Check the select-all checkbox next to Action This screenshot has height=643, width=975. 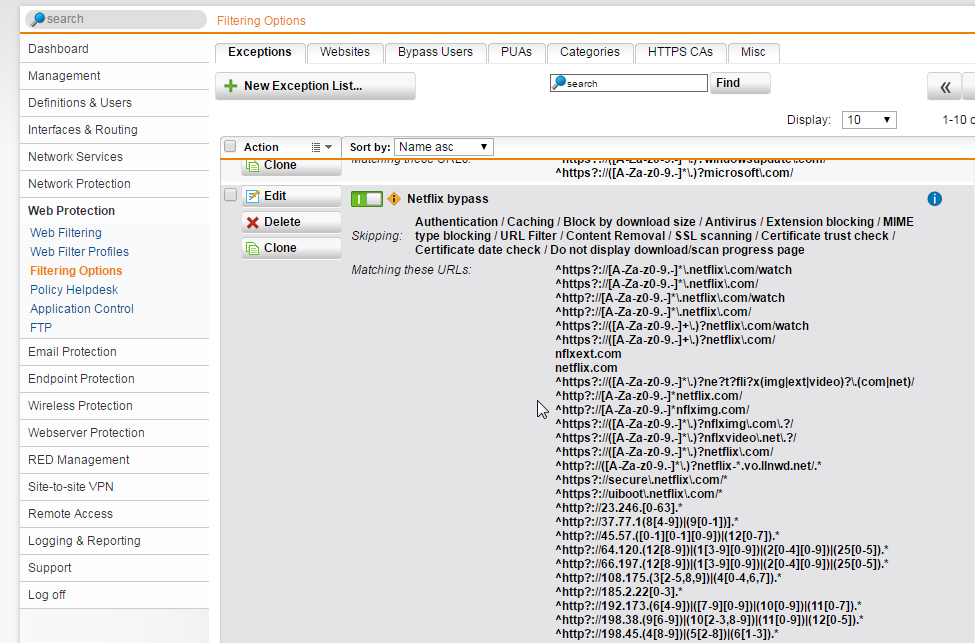point(230,147)
